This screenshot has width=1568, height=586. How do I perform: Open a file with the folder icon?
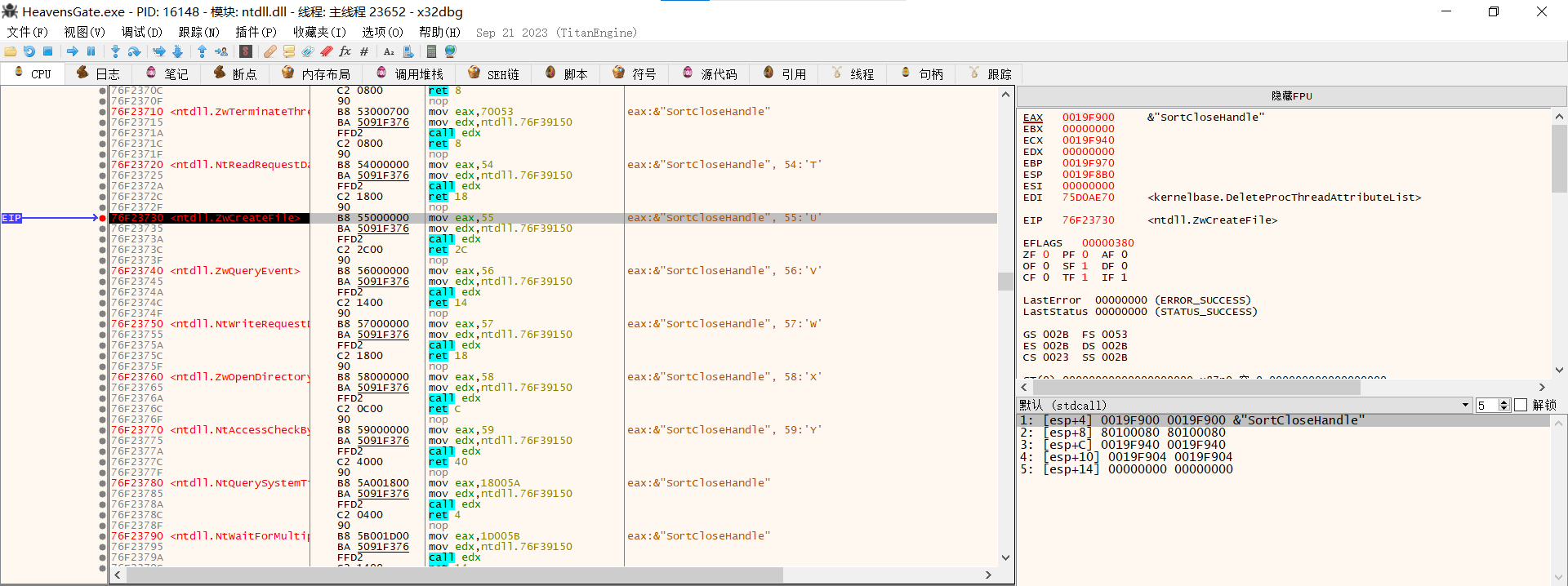pyautogui.click(x=11, y=51)
